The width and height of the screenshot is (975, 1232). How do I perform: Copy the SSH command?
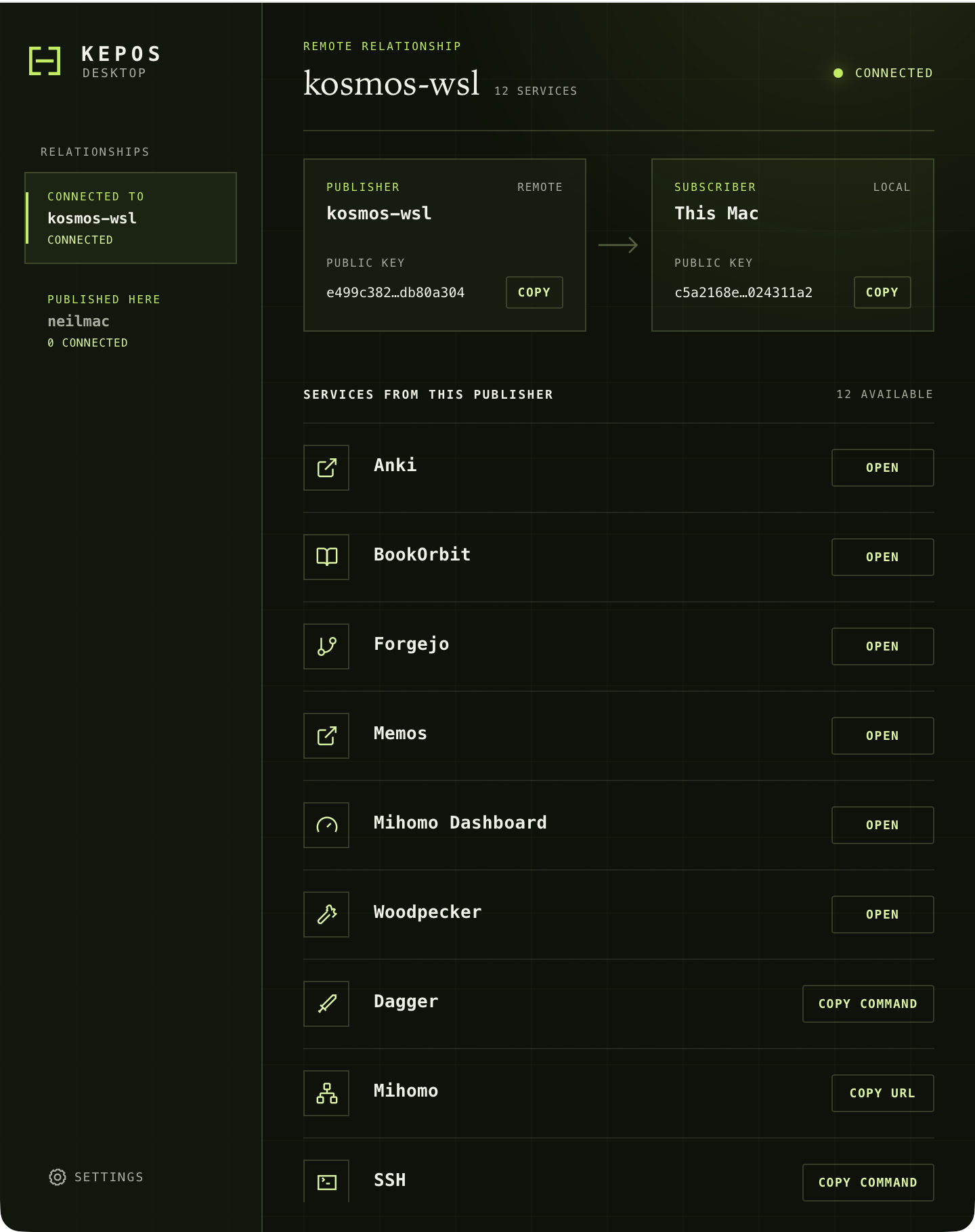click(868, 1183)
